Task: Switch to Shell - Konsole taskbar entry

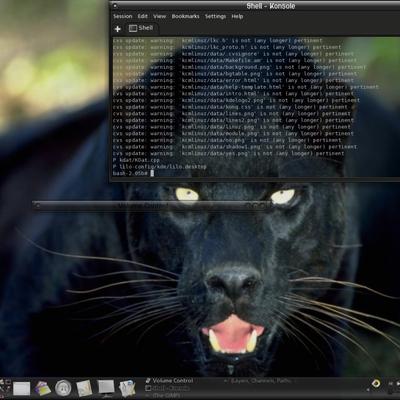Action: [x=168, y=388]
